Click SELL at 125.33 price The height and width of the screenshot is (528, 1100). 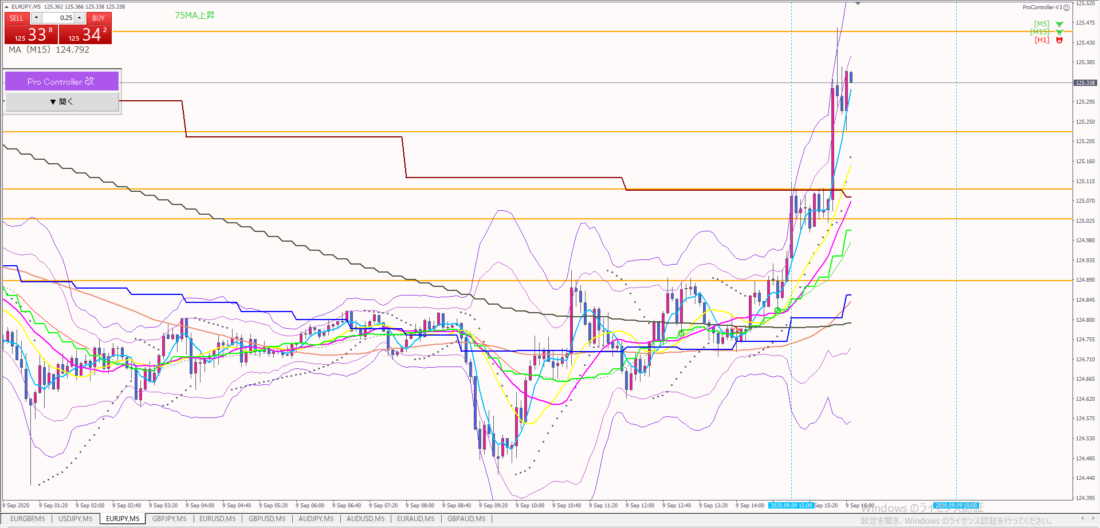click(x=30, y=28)
